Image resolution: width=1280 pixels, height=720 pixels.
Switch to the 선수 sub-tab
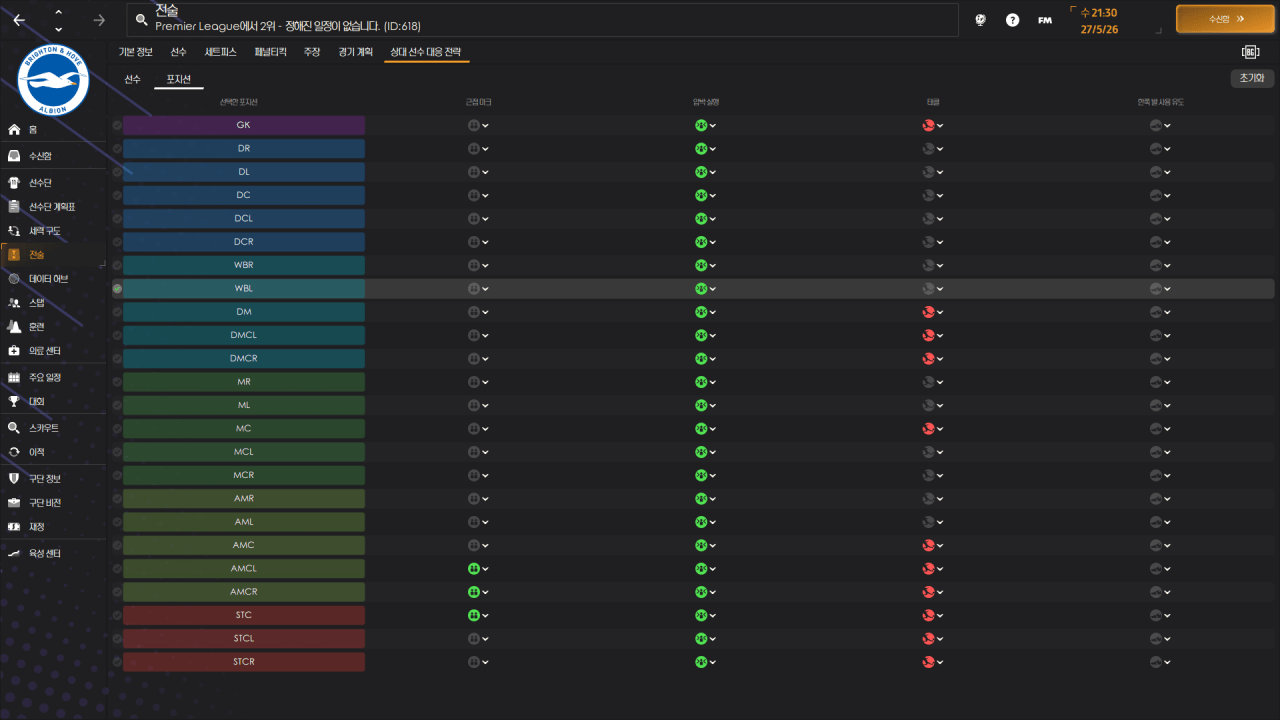133,79
